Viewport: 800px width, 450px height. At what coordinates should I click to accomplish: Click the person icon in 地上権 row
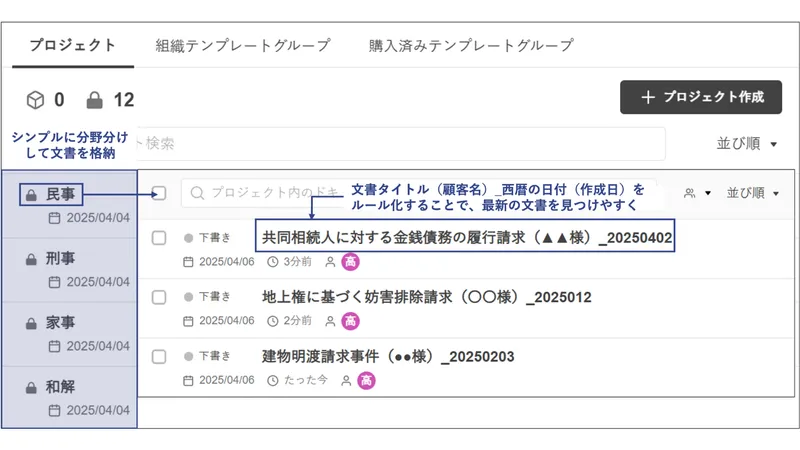tap(330, 321)
